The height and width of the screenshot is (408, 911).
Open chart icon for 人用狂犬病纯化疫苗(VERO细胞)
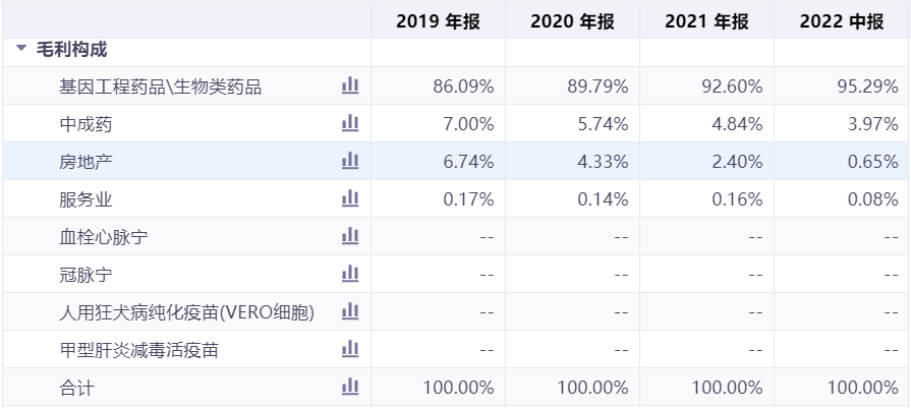pos(350,311)
